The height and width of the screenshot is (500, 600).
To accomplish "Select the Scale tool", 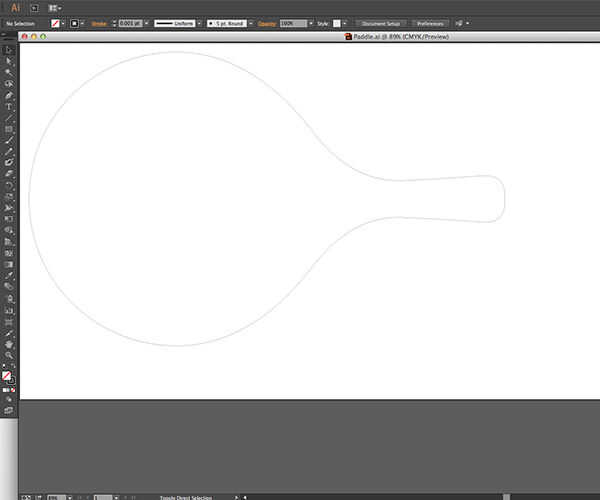I will click(8, 197).
